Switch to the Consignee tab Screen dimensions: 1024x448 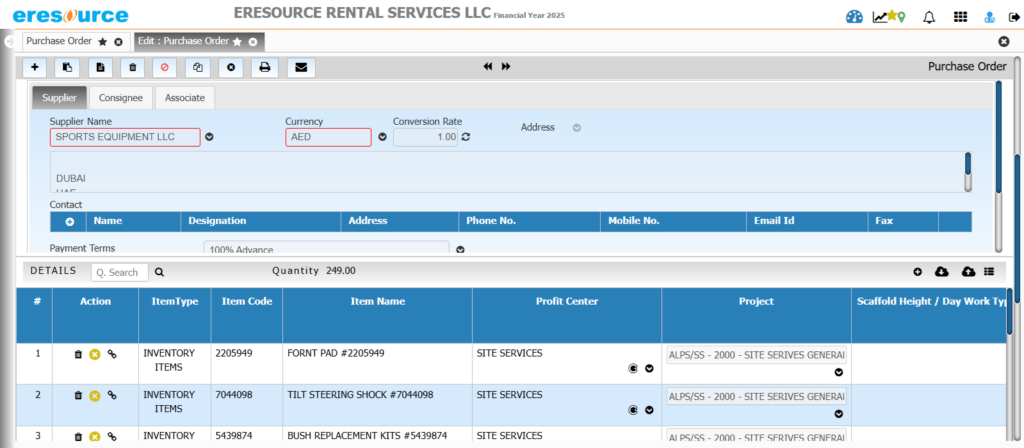120,98
